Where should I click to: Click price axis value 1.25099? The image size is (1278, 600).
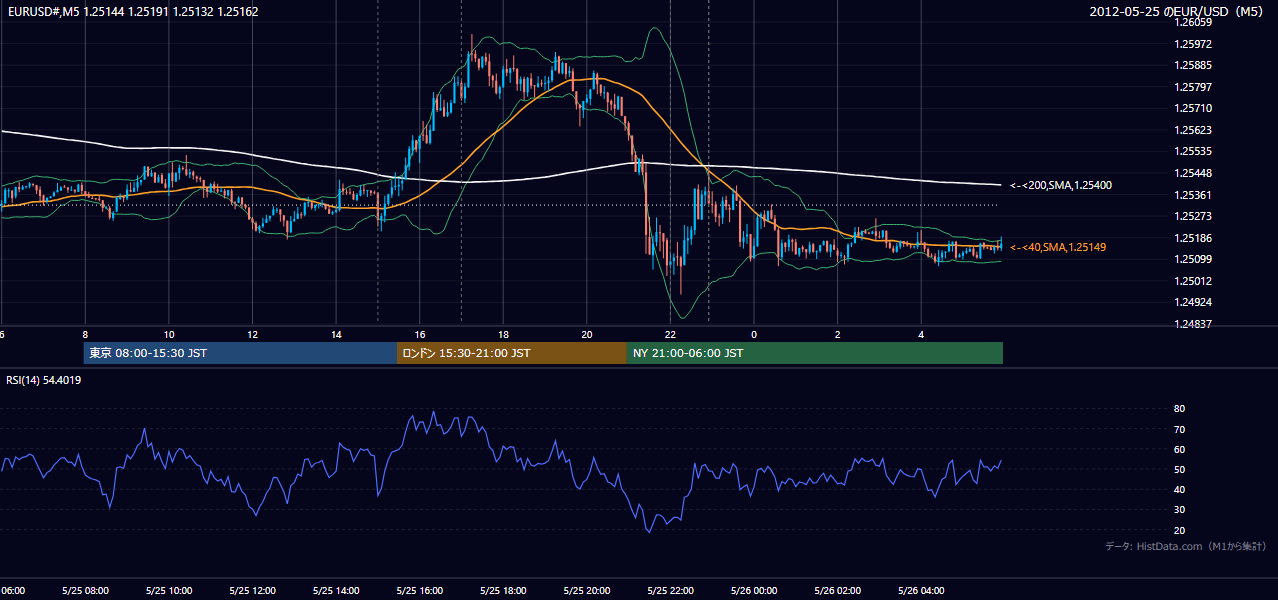coord(1194,260)
